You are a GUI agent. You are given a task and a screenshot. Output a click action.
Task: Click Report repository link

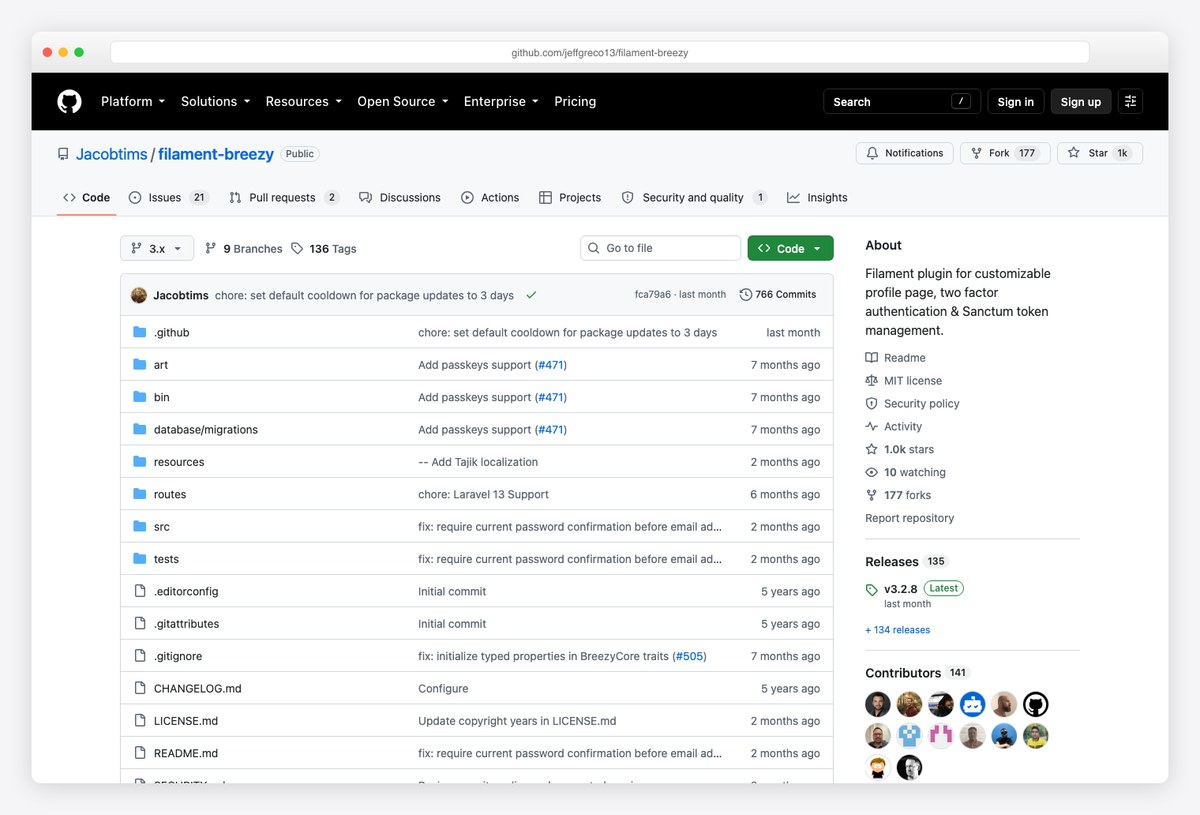click(x=909, y=518)
